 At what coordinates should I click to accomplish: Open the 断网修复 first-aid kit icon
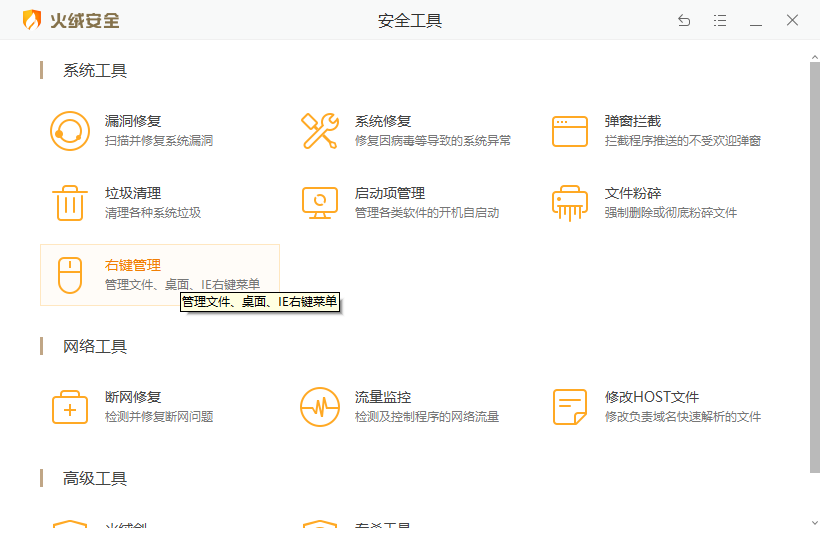[70, 407]
